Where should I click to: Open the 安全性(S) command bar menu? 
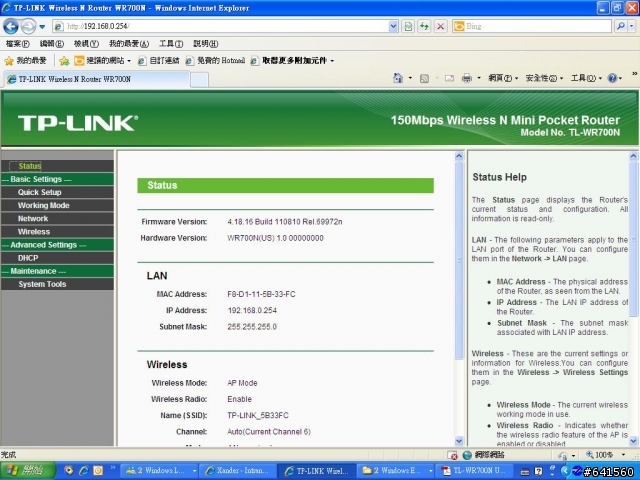click(544, 78)
